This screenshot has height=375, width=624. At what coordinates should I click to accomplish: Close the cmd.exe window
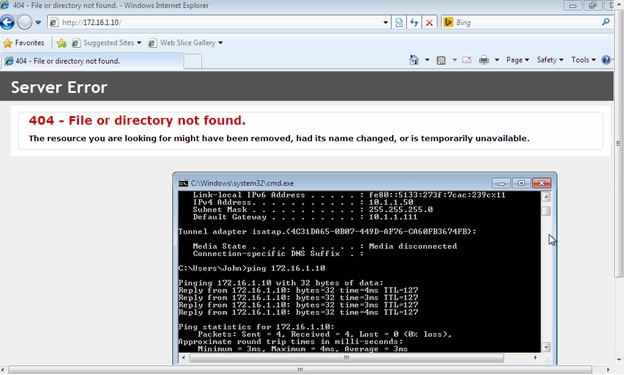click(541, 183)
